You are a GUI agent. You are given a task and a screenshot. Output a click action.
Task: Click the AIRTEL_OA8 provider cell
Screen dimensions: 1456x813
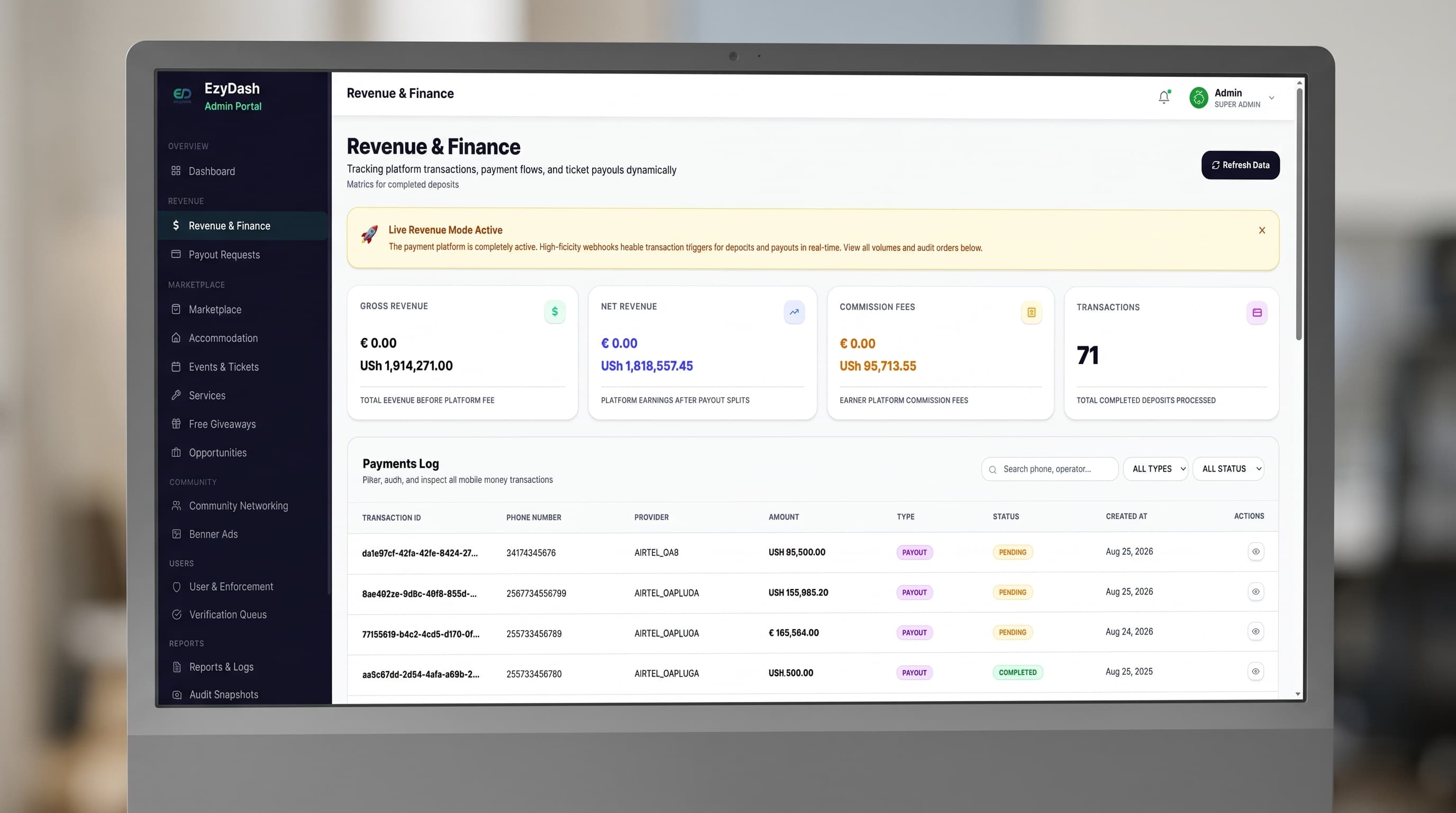click(656, 553)
